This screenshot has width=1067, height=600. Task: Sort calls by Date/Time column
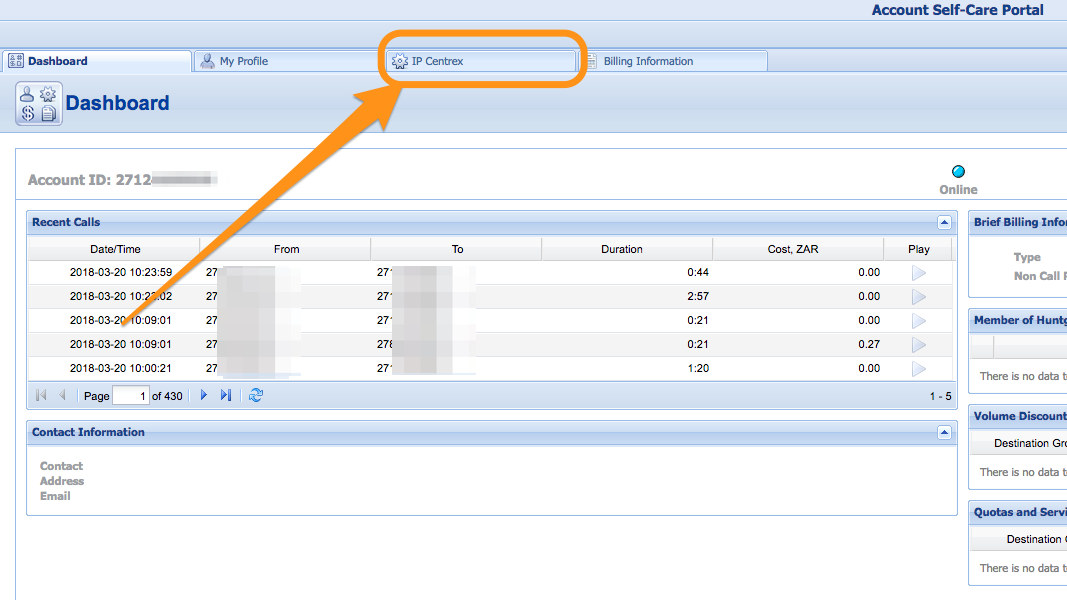click(x=114, y=249)
